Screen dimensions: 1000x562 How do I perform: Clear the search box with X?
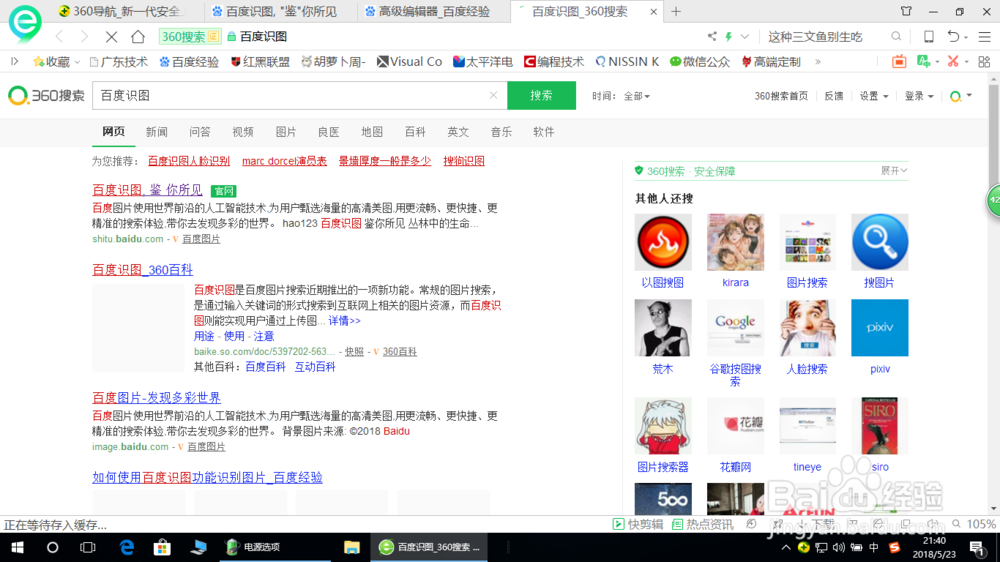493,96
